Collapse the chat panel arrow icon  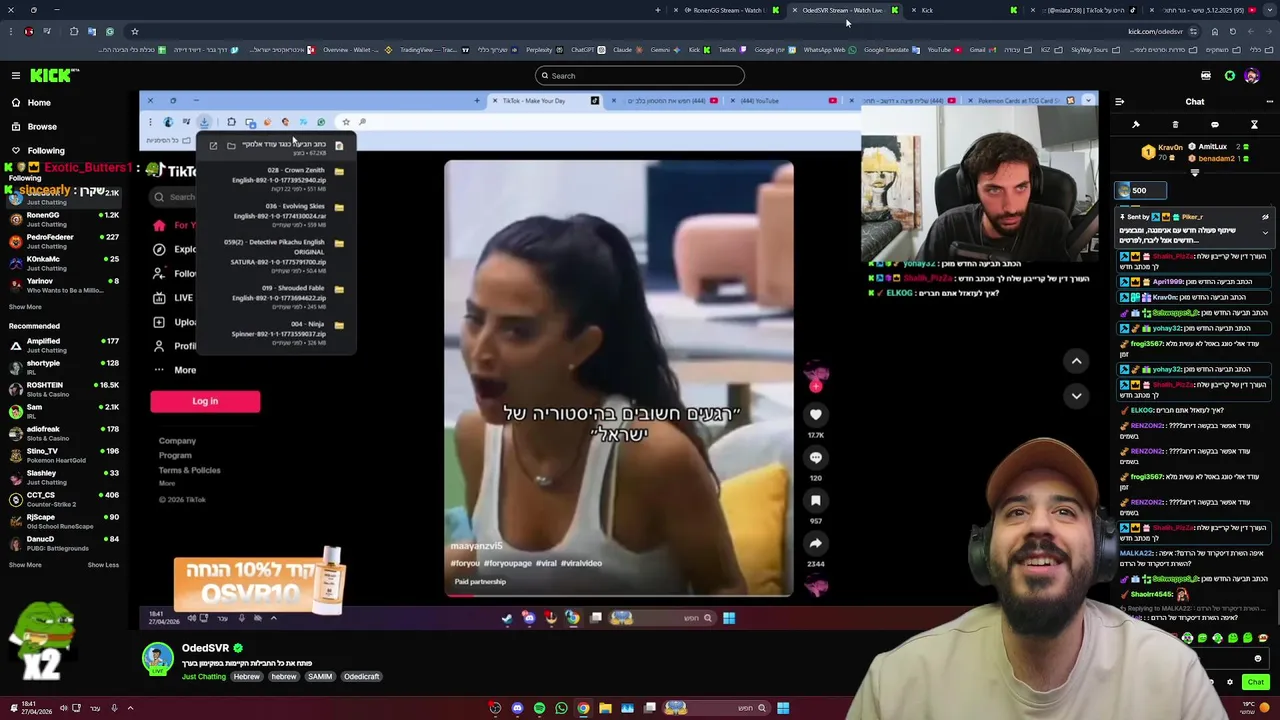tap(1119, 102)
